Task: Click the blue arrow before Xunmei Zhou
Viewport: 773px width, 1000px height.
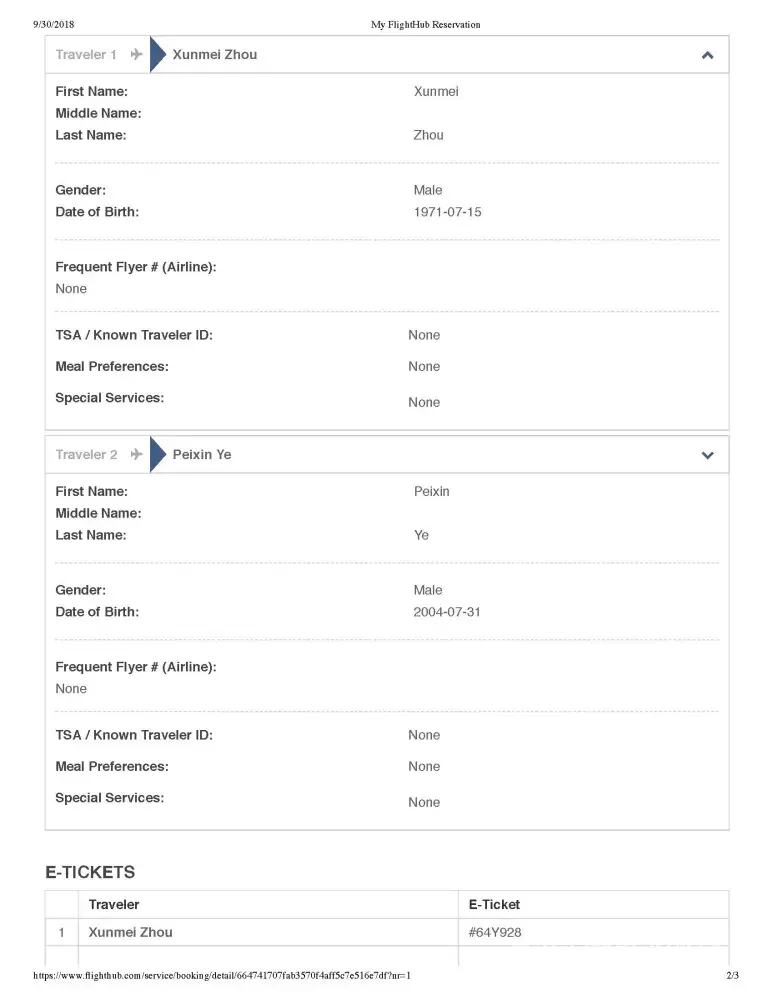Action: [157, 55]
